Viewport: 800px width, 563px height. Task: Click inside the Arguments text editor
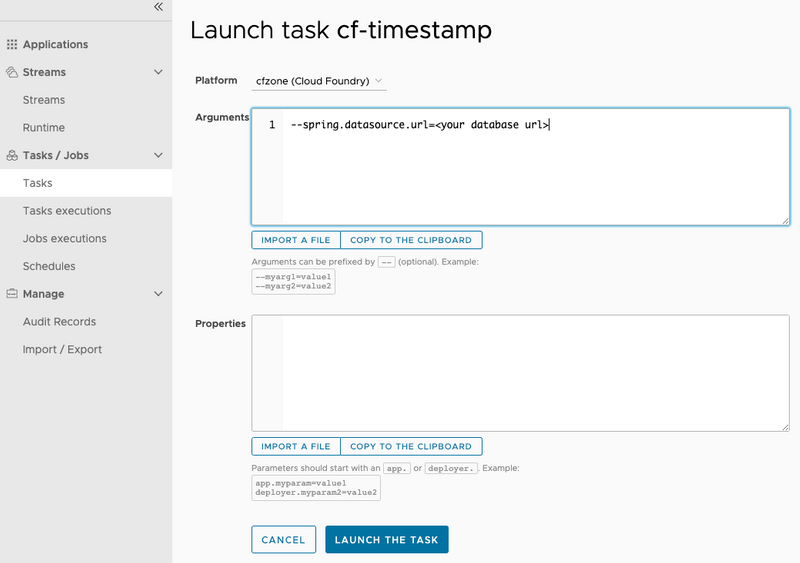coord(520,167)
